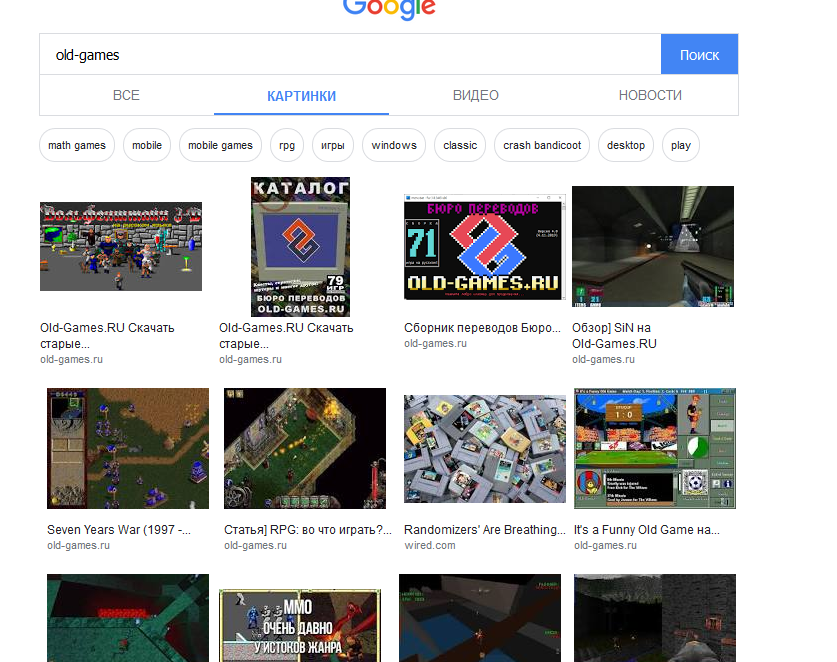Open the ВИДЕО tab
The image size is (837, 662).
pyautogui.click(x=476, y=95)
